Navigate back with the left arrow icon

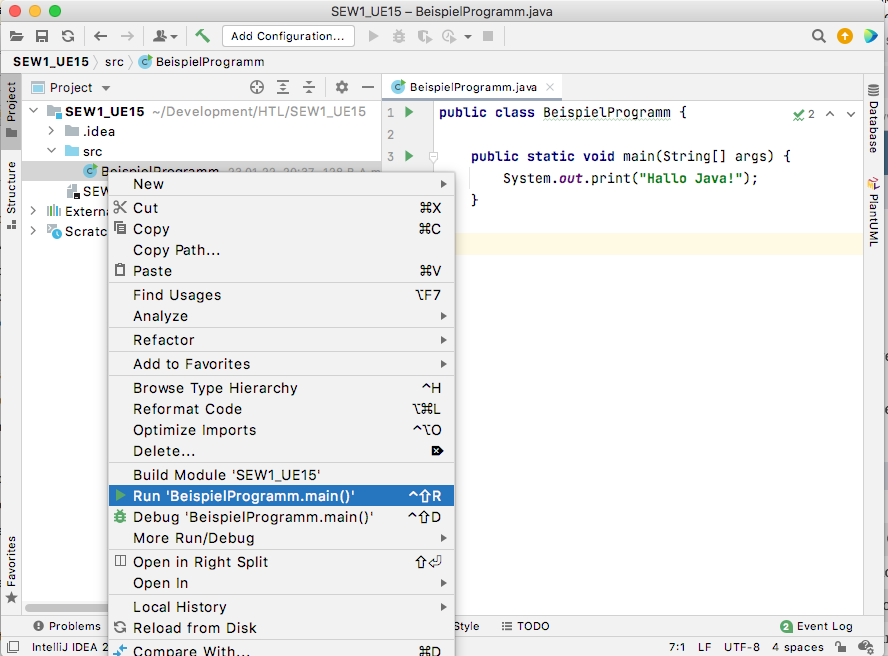[100, 36]
